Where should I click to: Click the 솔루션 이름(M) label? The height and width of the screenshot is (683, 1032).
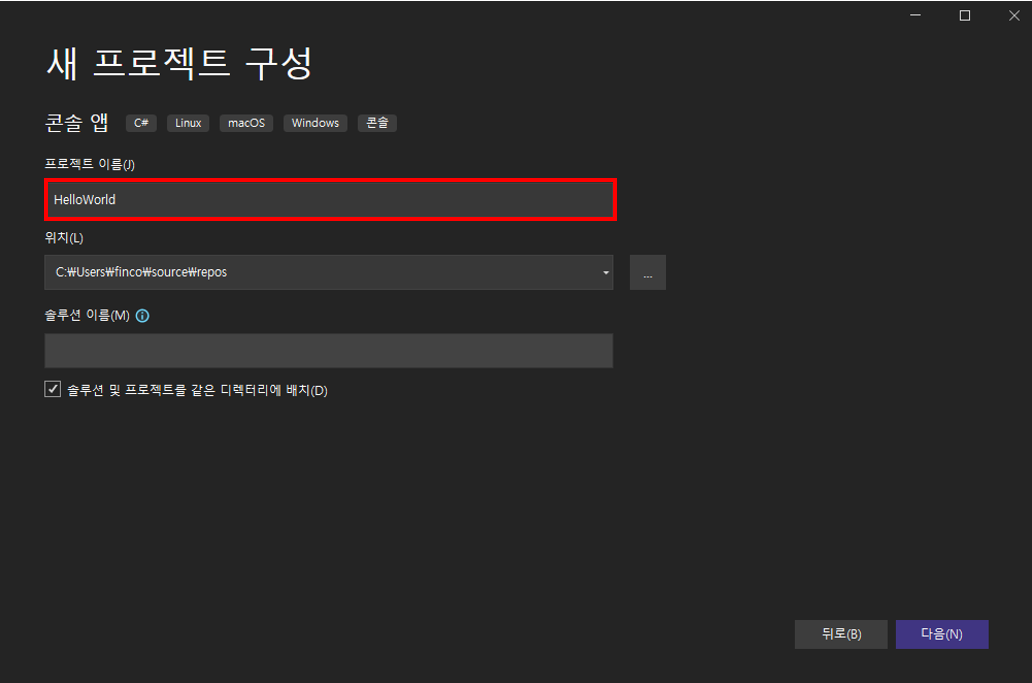[x=87, y=316]
